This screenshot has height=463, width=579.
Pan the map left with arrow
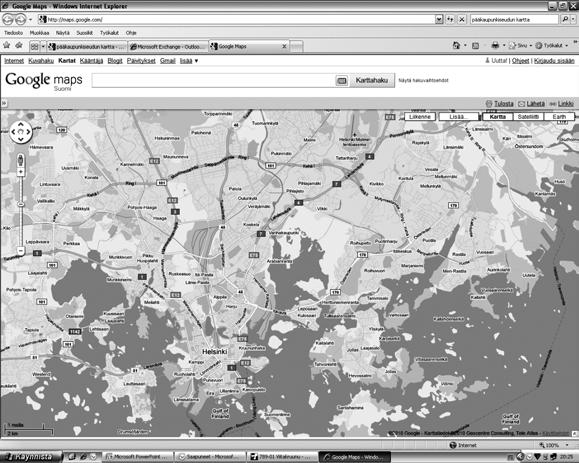pyautogui.click(x=13, y=132)
